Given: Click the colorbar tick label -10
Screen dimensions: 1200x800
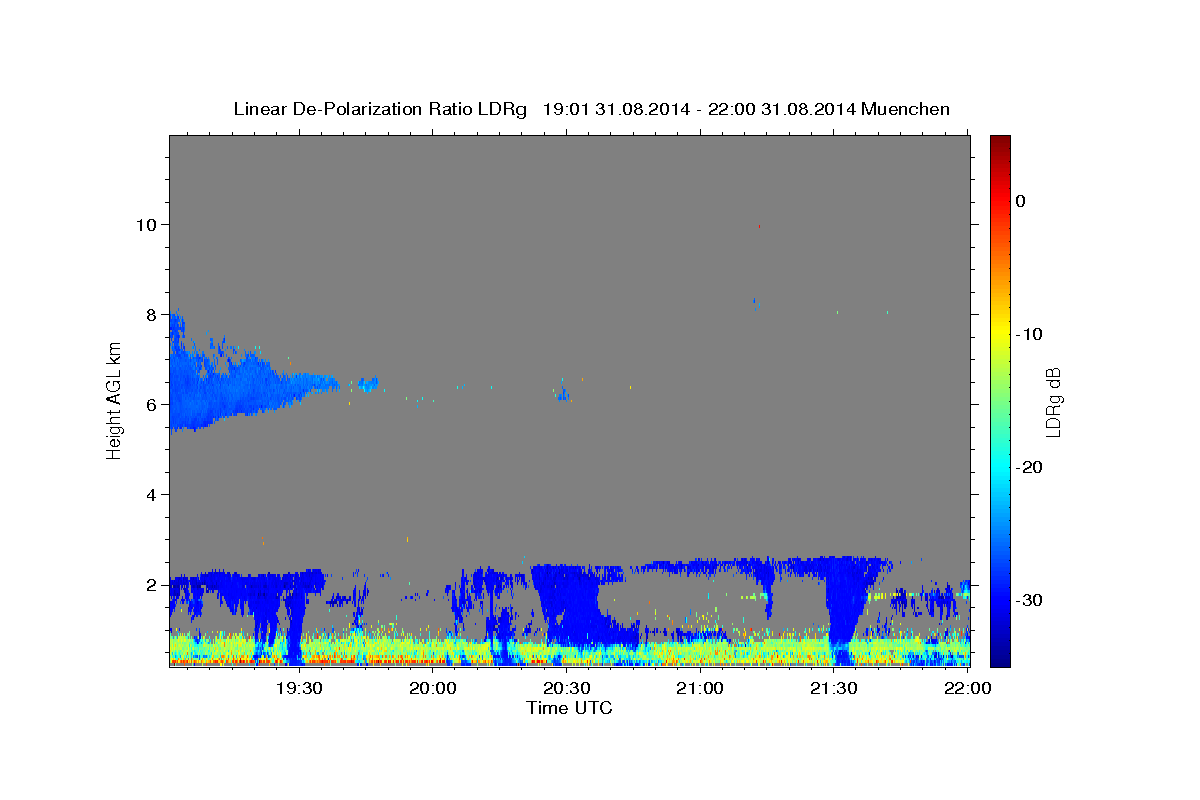Looking at the screenshot, I should (x=1027, y=334).
